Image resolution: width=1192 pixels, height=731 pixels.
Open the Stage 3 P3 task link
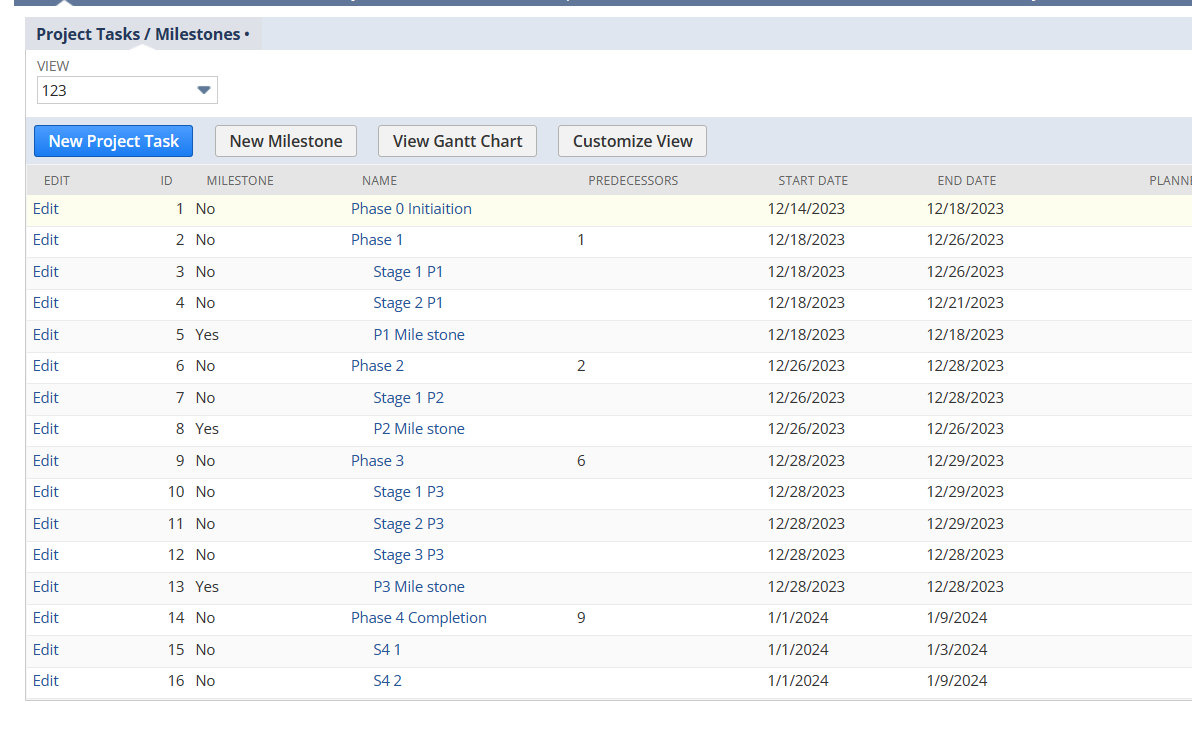[408, 555]
